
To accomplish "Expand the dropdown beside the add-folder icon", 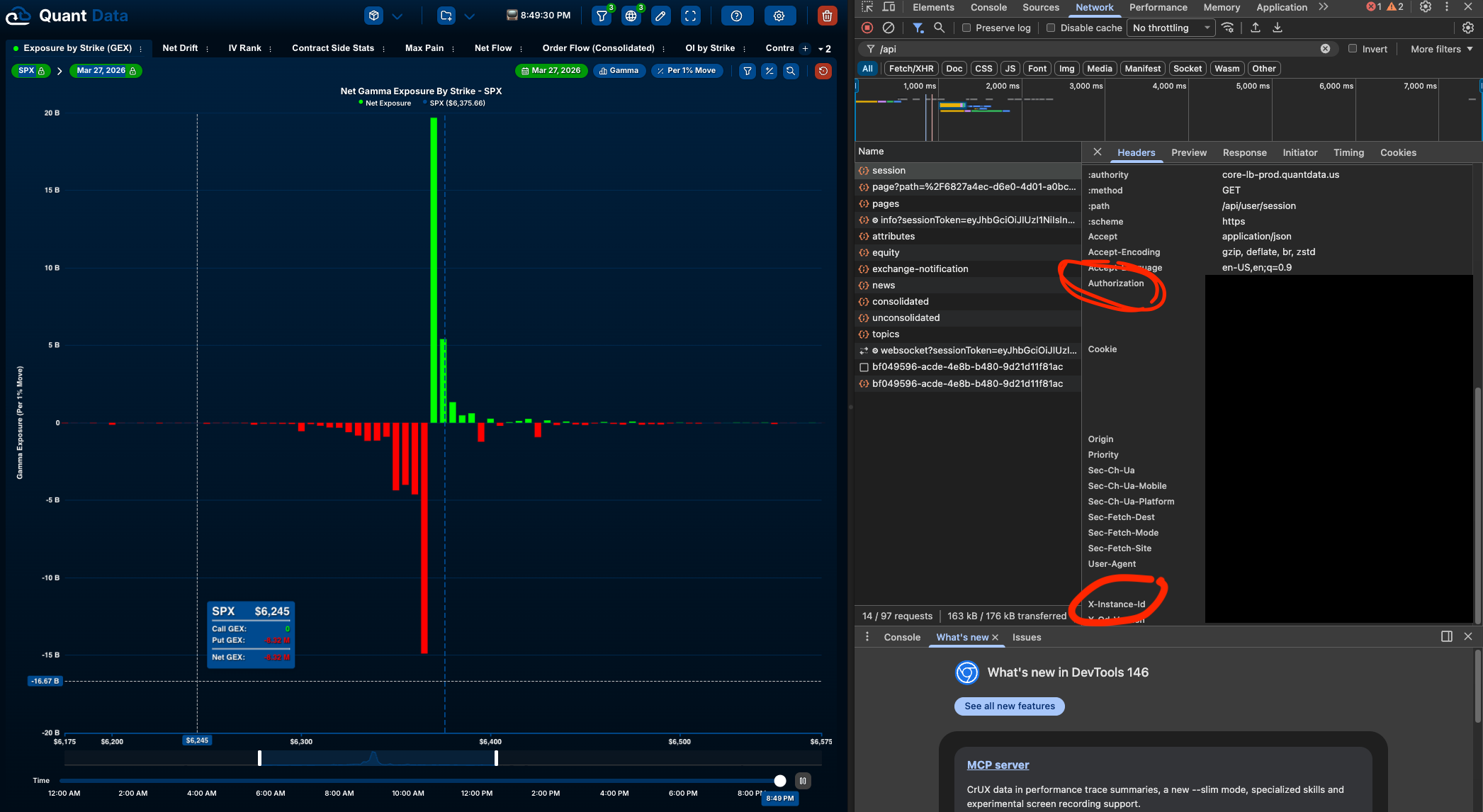I will click(470, 16).
